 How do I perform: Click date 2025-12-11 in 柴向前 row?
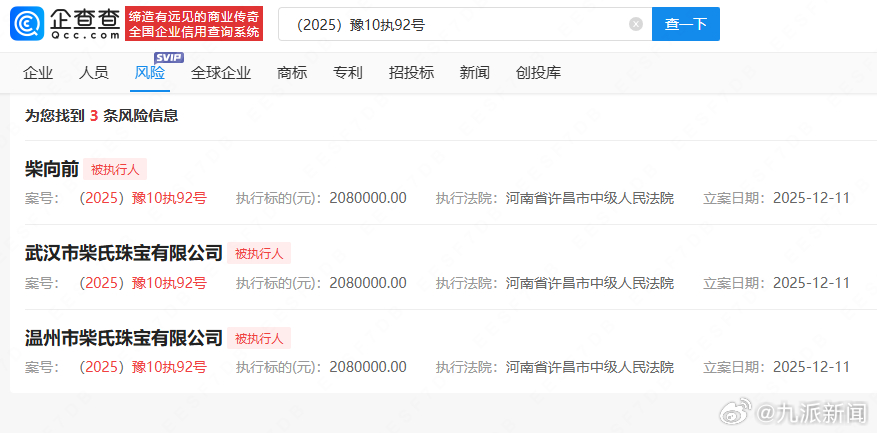pos(812,198)
